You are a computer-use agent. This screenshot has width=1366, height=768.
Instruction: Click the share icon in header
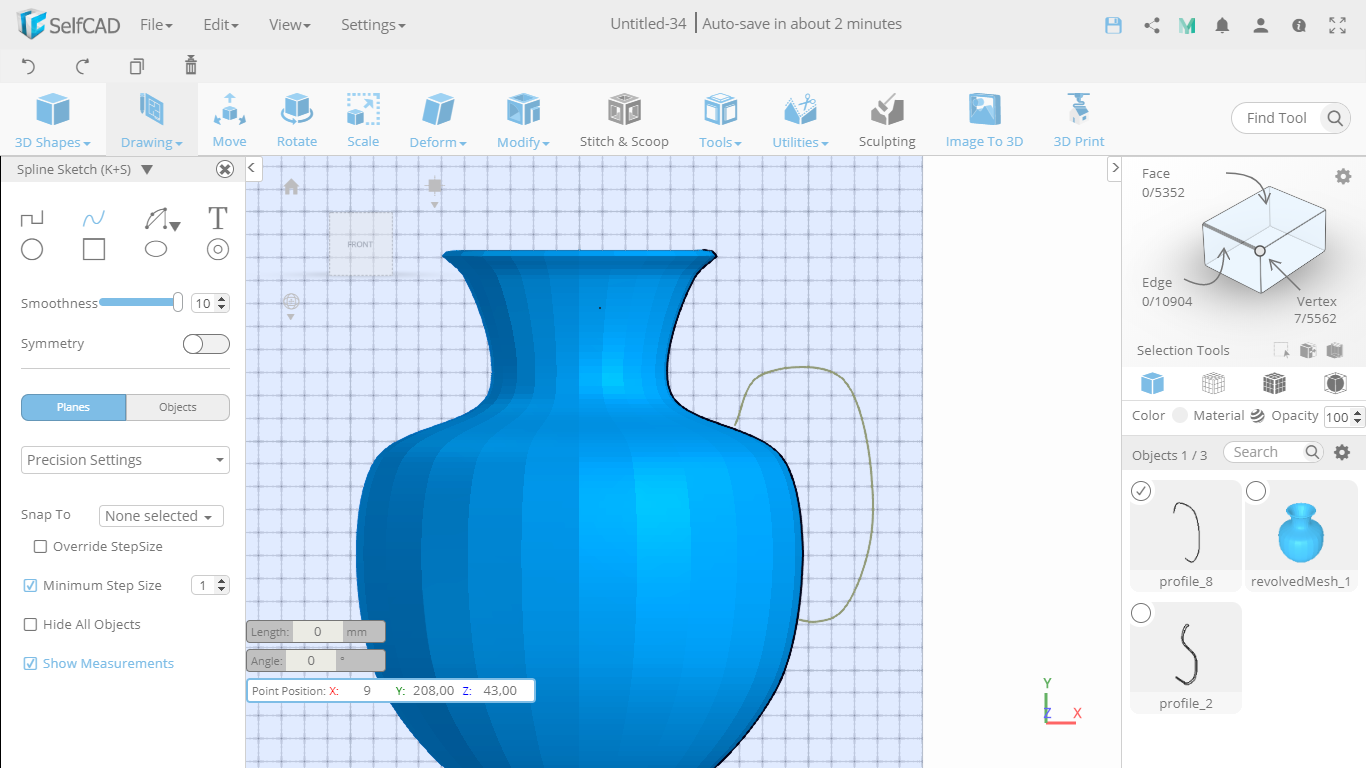tap(1152, 25)
